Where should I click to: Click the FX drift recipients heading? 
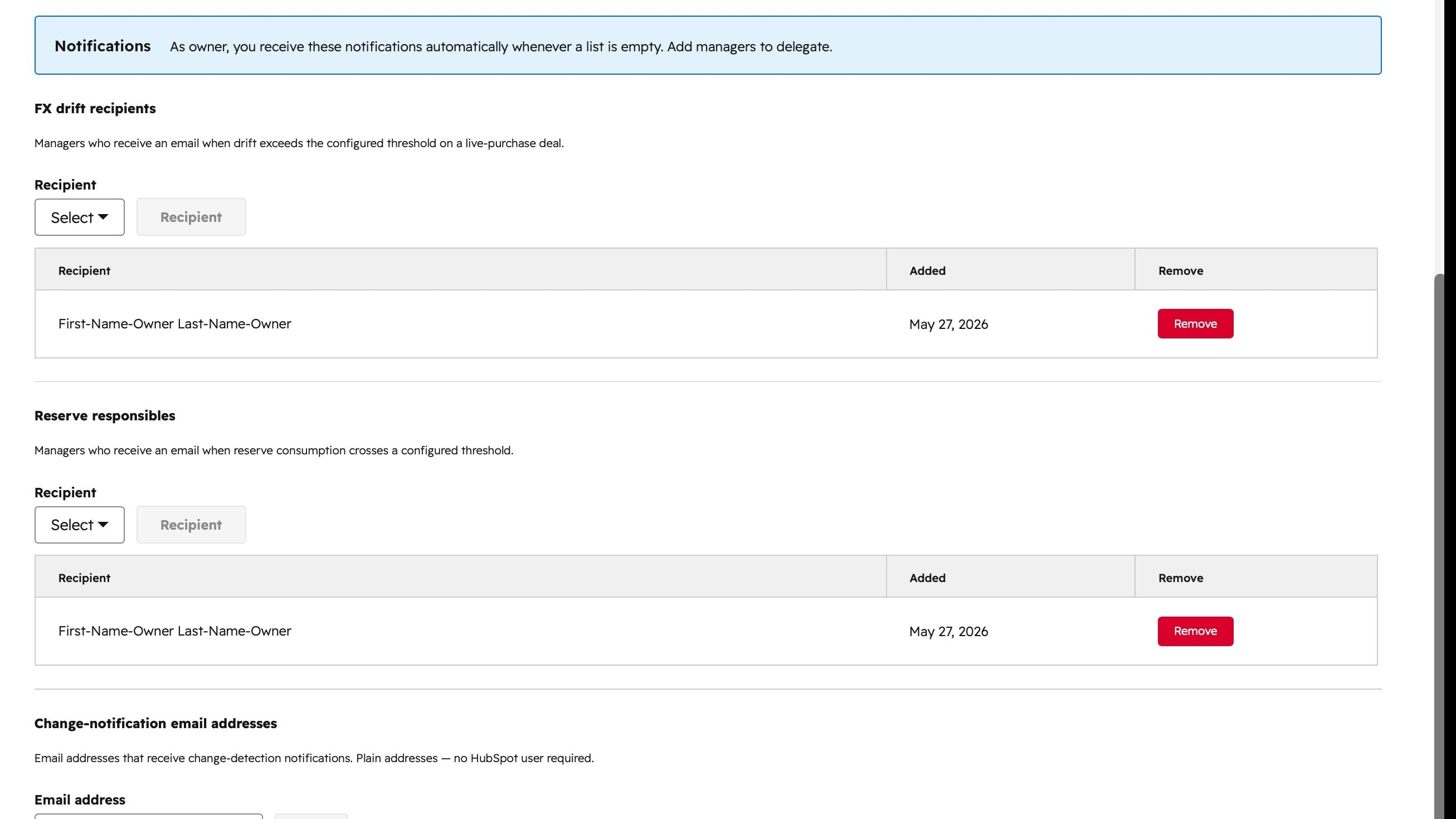coord(95,108)
